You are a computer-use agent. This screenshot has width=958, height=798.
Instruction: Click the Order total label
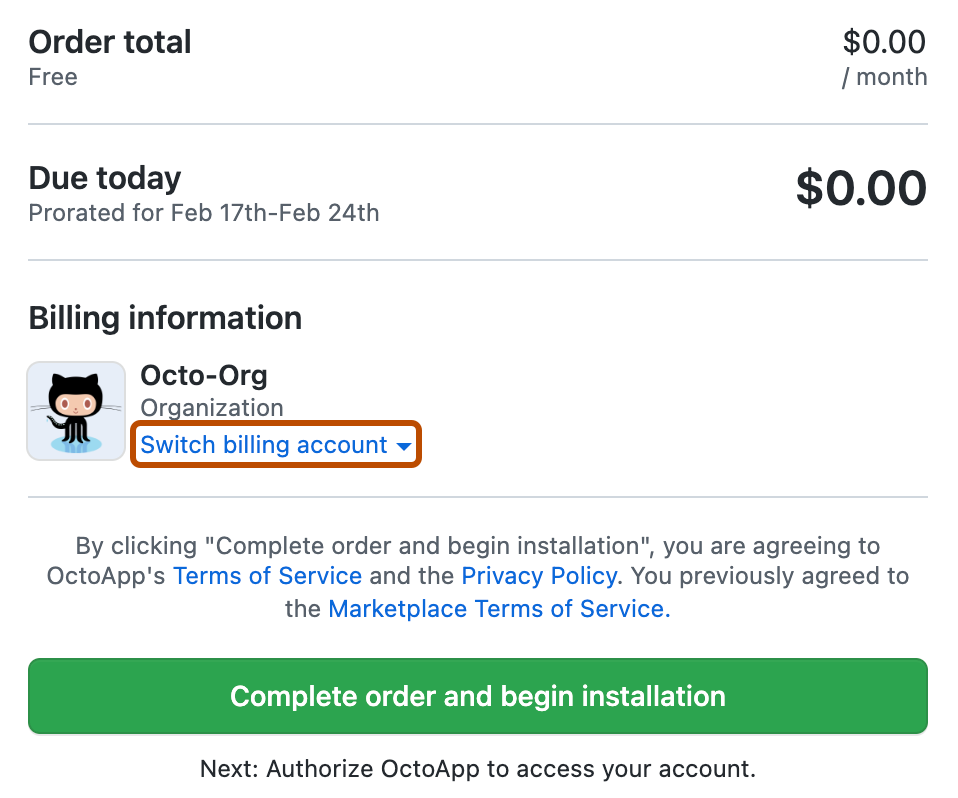tap(109, 42)
